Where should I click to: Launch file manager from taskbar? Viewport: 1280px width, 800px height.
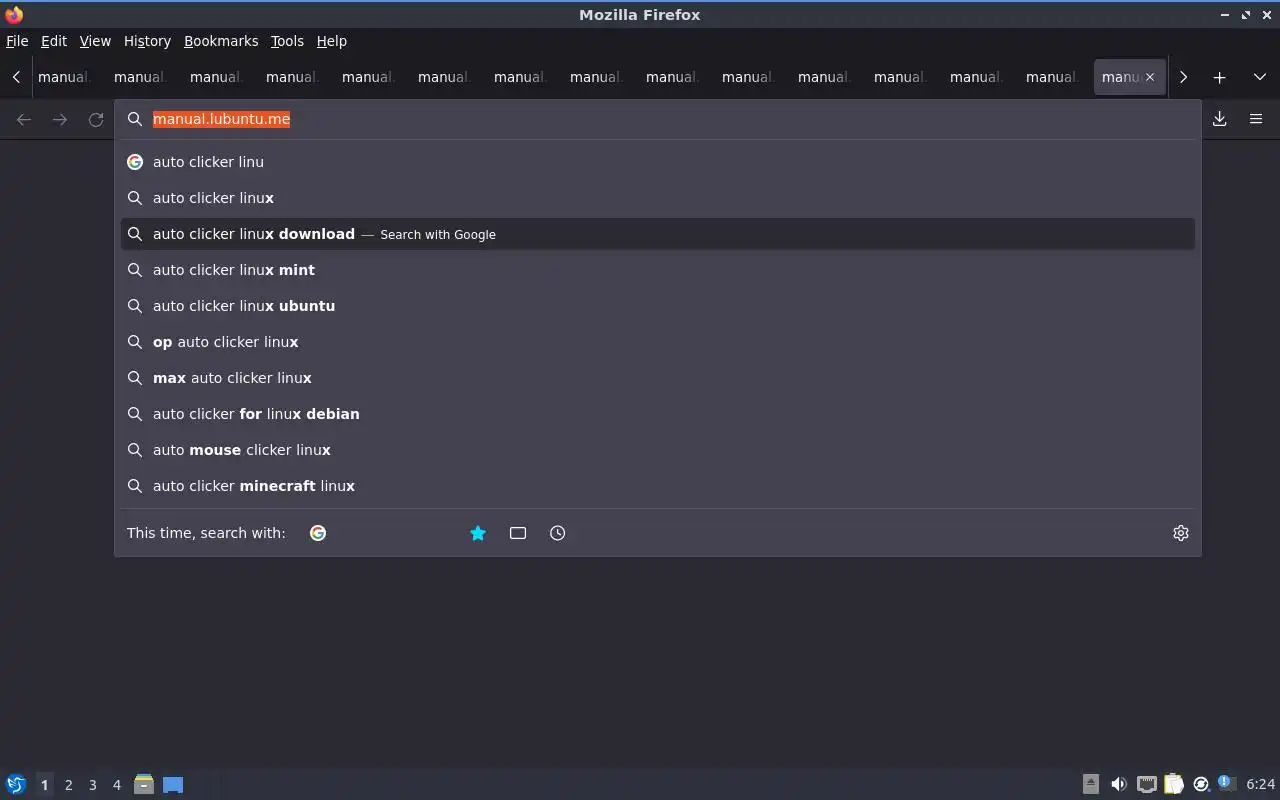144,784
